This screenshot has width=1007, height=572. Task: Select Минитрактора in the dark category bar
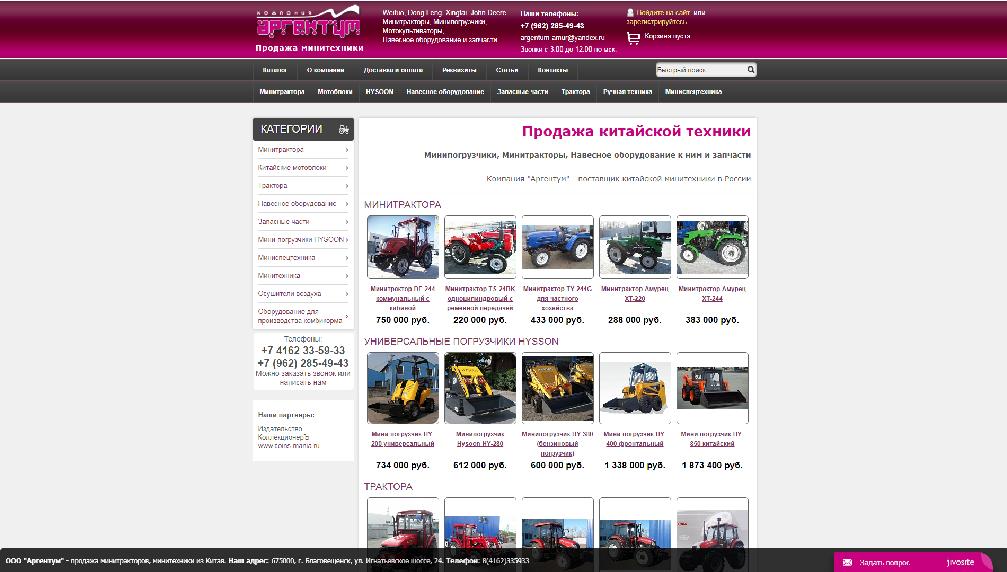pos(281,92)
